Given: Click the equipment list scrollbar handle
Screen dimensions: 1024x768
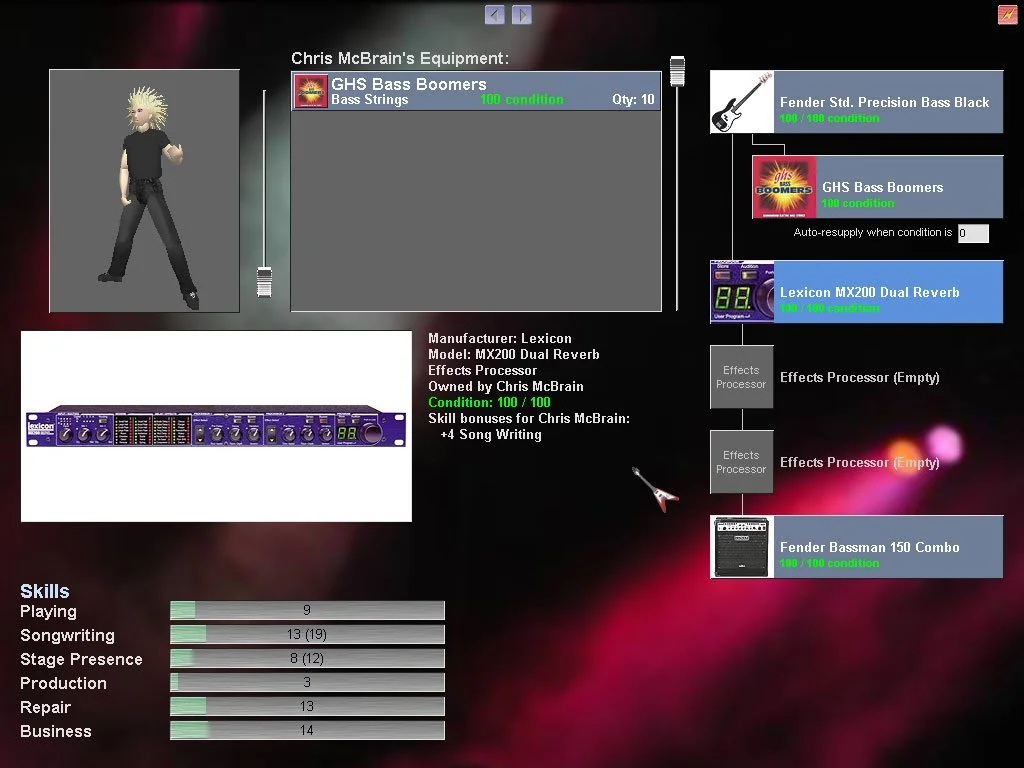Looking at the screenshot, I should tap(677, 70).
